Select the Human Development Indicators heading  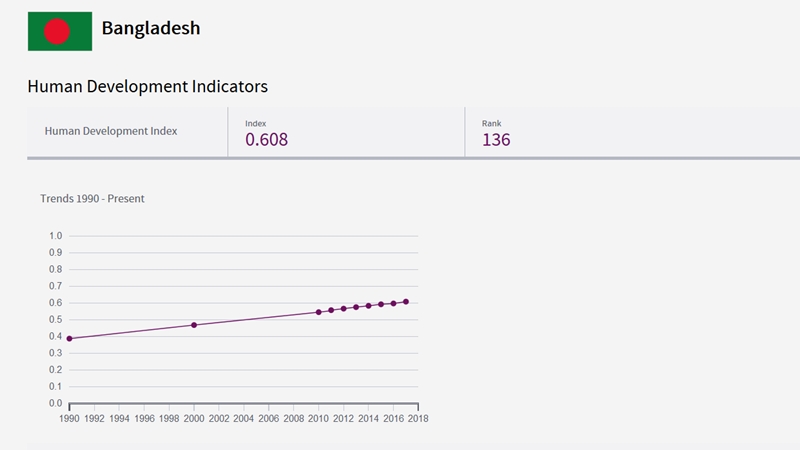click(148, 87)
